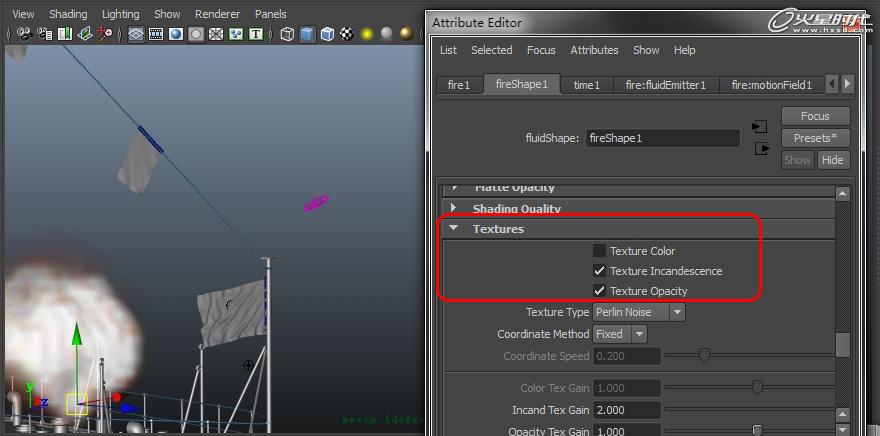Switch to the fire:fluidEmitter1 tab
Image resolution: width=880 pixels, height=436 pixels.
click(666, 85)
